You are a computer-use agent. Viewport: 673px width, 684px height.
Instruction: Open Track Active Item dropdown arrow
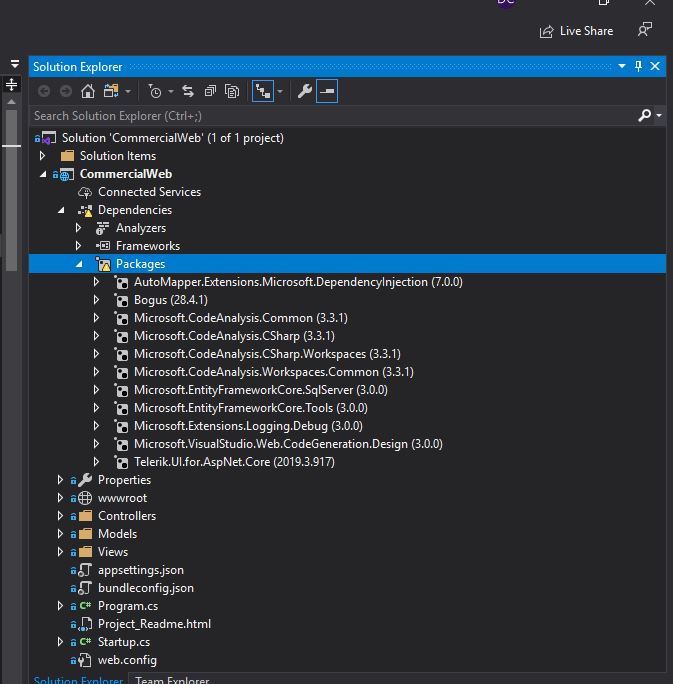280,92
